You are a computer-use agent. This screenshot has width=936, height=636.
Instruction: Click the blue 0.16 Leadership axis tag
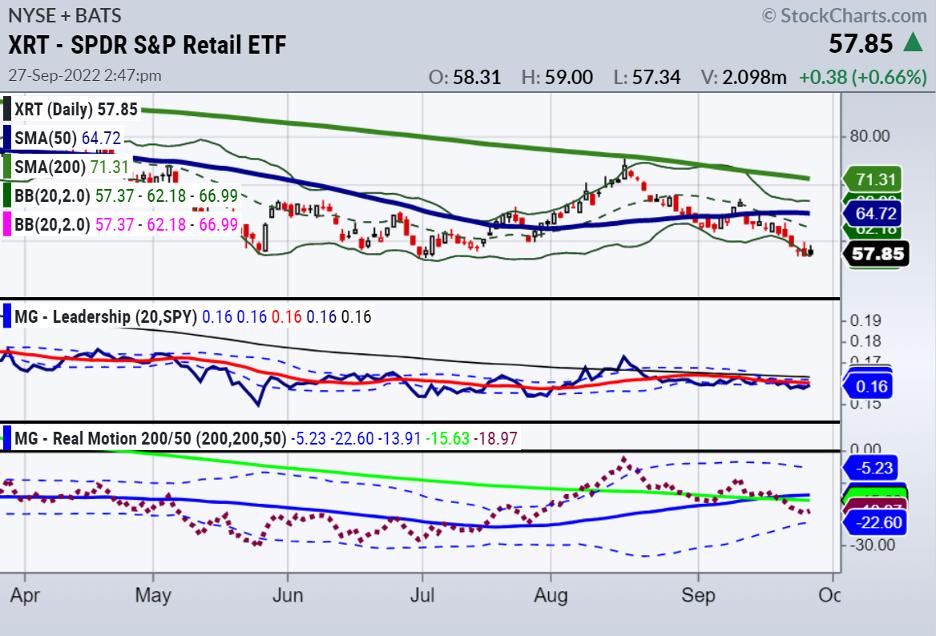pos(869,386)
